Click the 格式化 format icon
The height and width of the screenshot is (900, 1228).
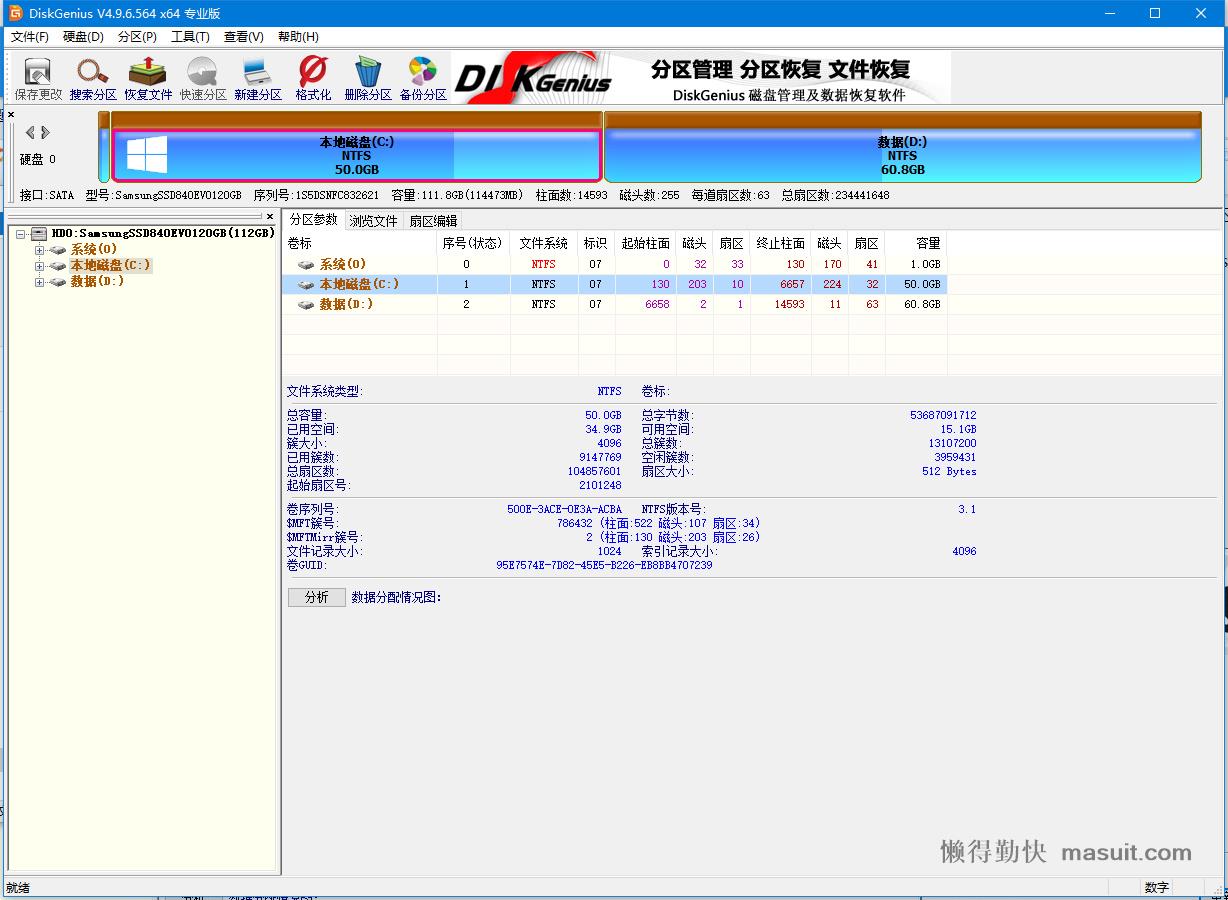tap(313, 79)
